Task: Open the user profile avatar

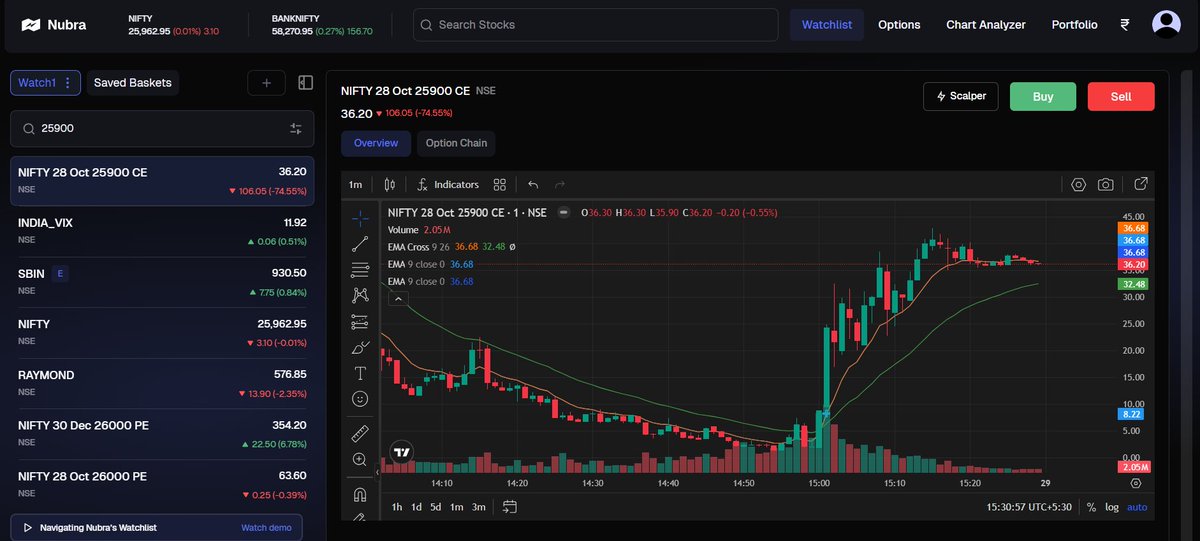Action: [1166, 25]
